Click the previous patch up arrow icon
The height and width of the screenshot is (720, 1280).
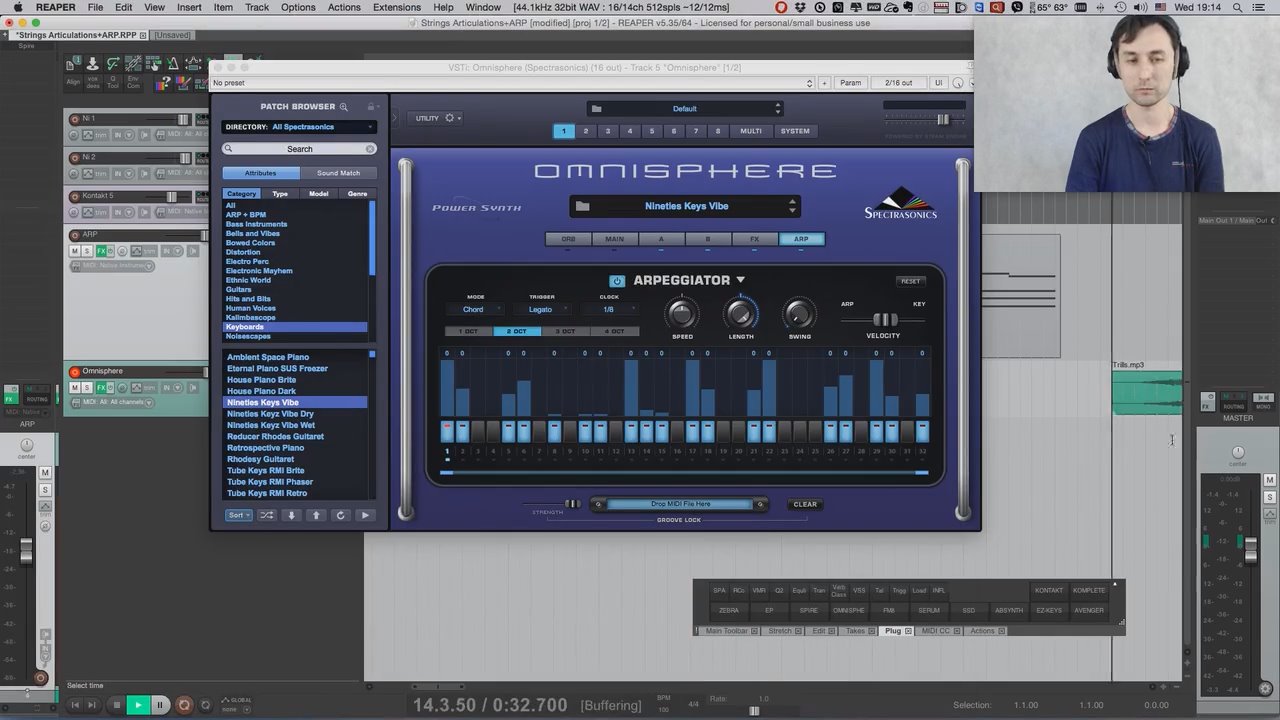tap(316, 515)
